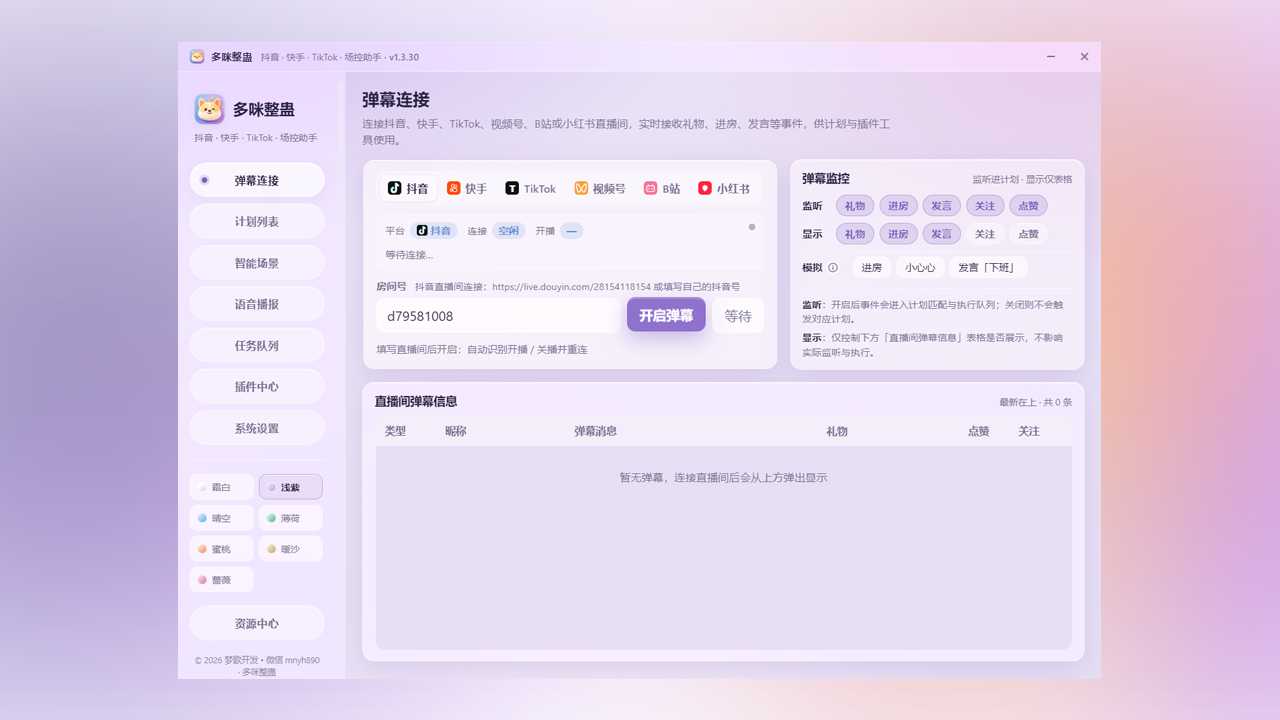This screenshot has width=1280, height=720.
Task: Simulate 进房 event
Action: click(x=872, y=267)
